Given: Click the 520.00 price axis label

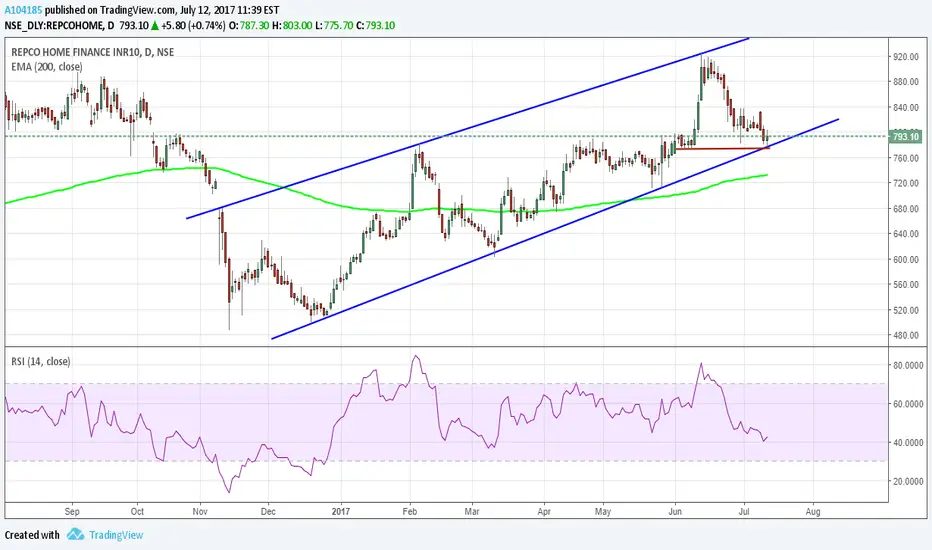Looking at the screenshot, I should (x=906, y=310).
